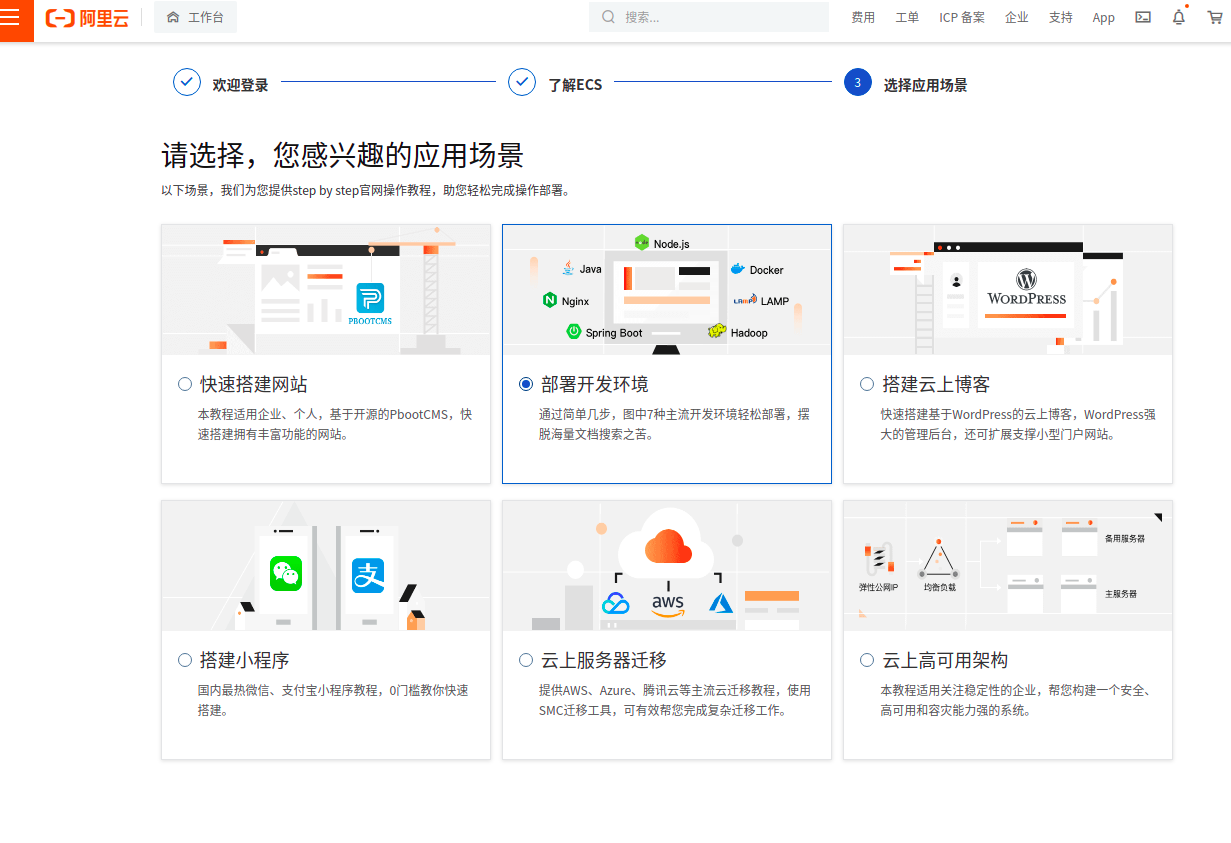Go to the 了解ECS step
1231x843 pixels.
pos(556,84)
